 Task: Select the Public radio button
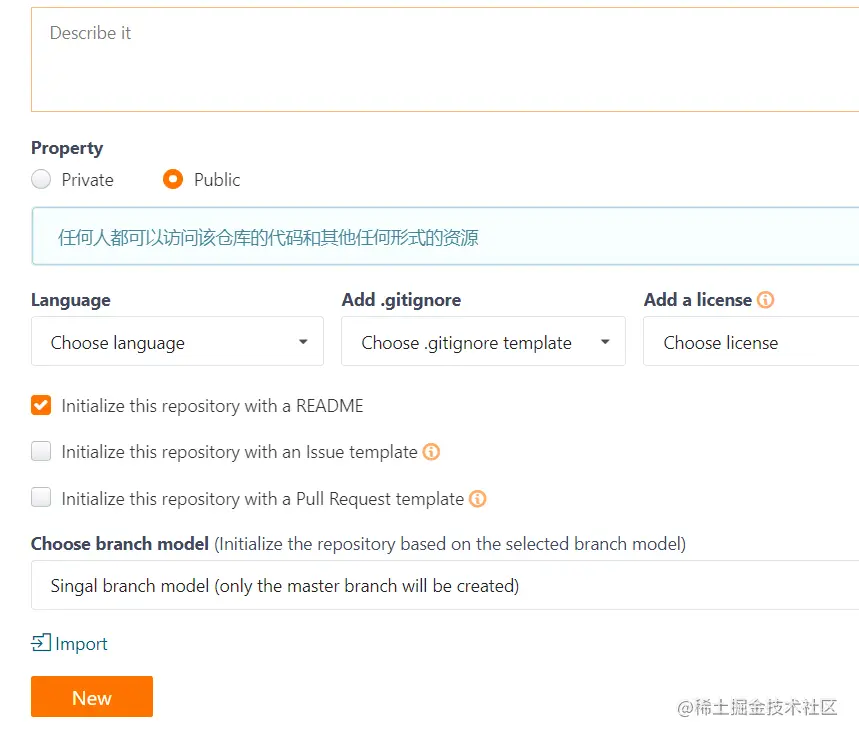[173, 179]
